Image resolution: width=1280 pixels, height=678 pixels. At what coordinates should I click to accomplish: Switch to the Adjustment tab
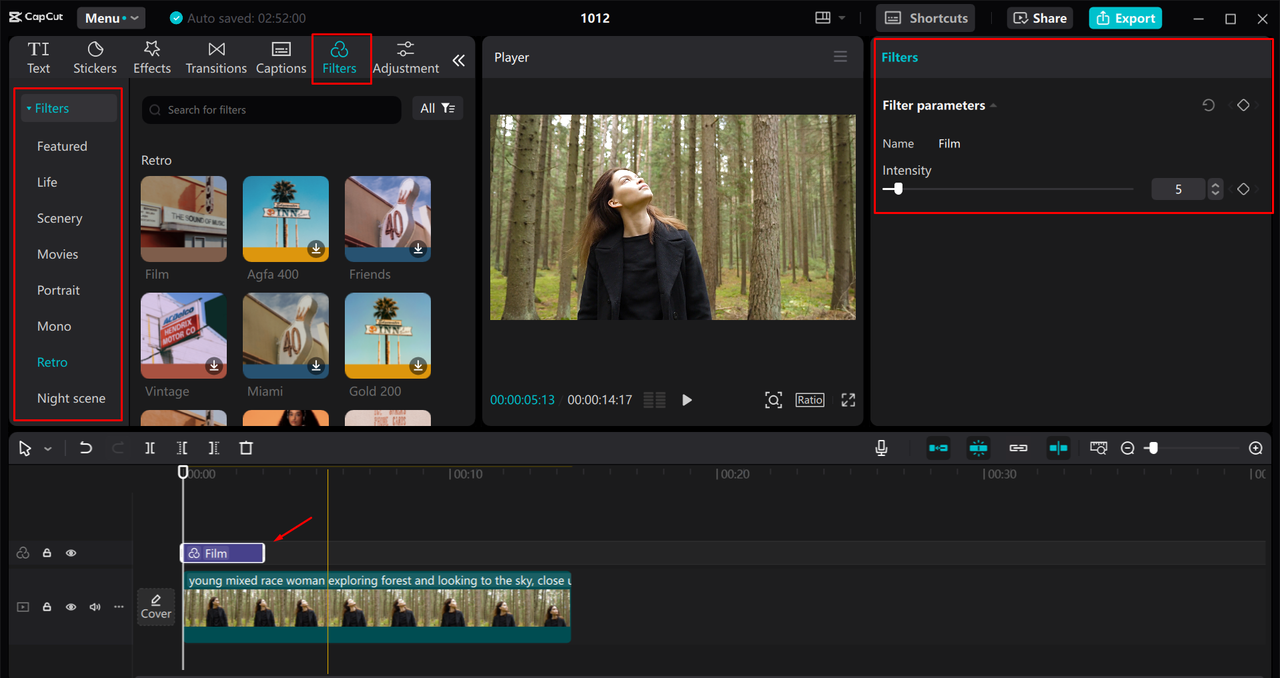406,58
